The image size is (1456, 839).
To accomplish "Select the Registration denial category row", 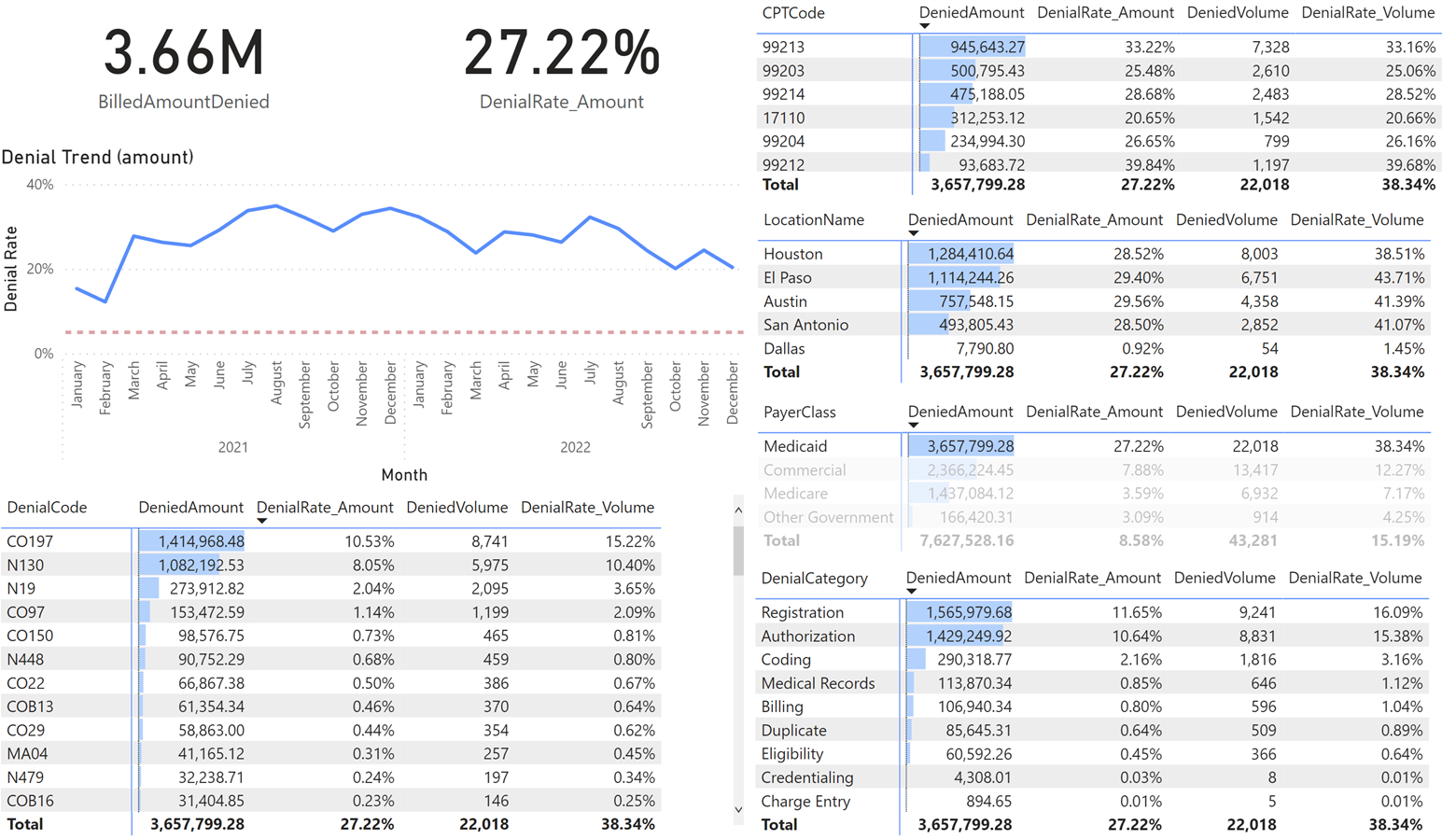I will pyautogui.click(x=802, y=612).
